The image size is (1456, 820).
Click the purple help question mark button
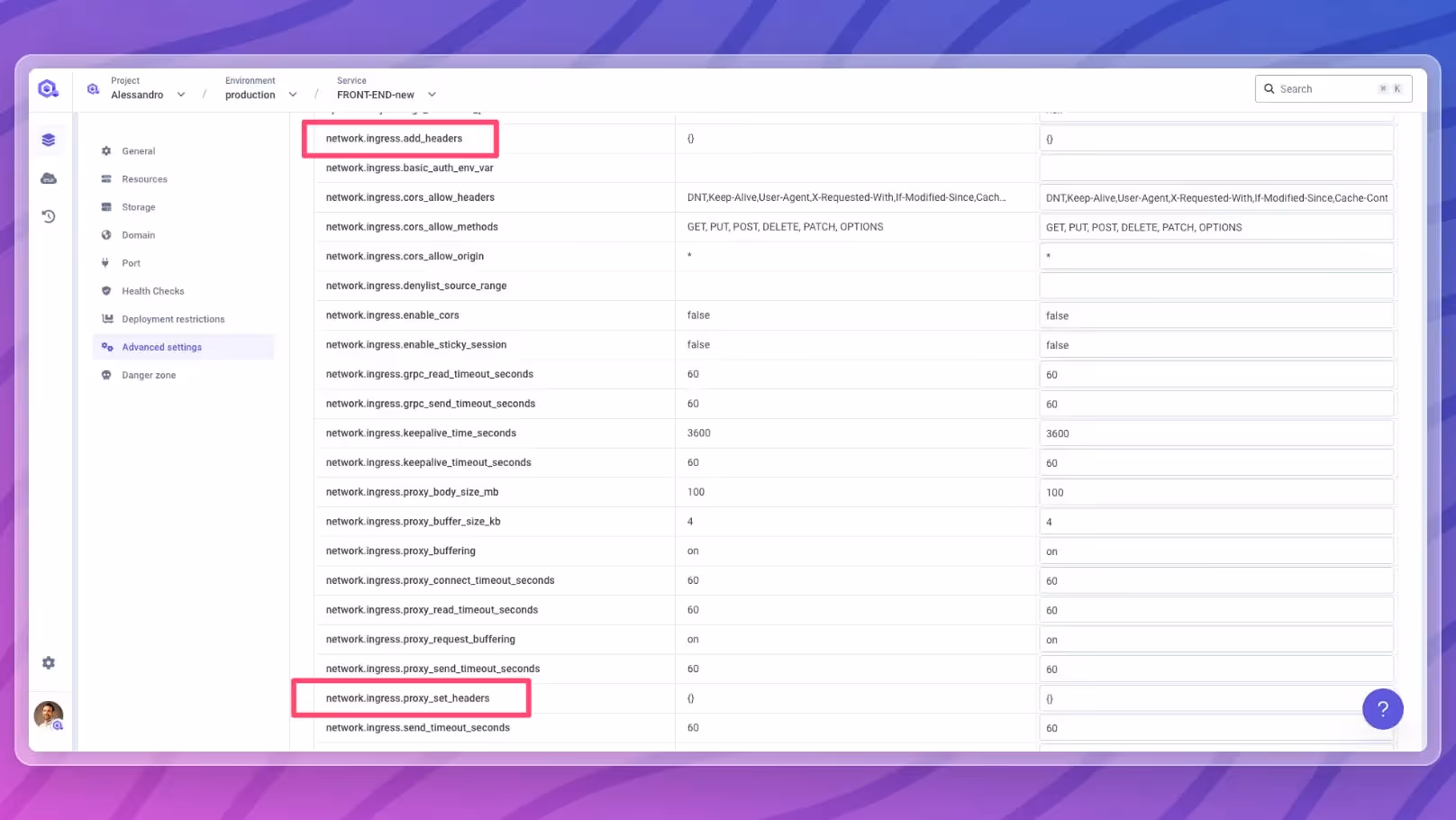click(x=1383, y=709)
